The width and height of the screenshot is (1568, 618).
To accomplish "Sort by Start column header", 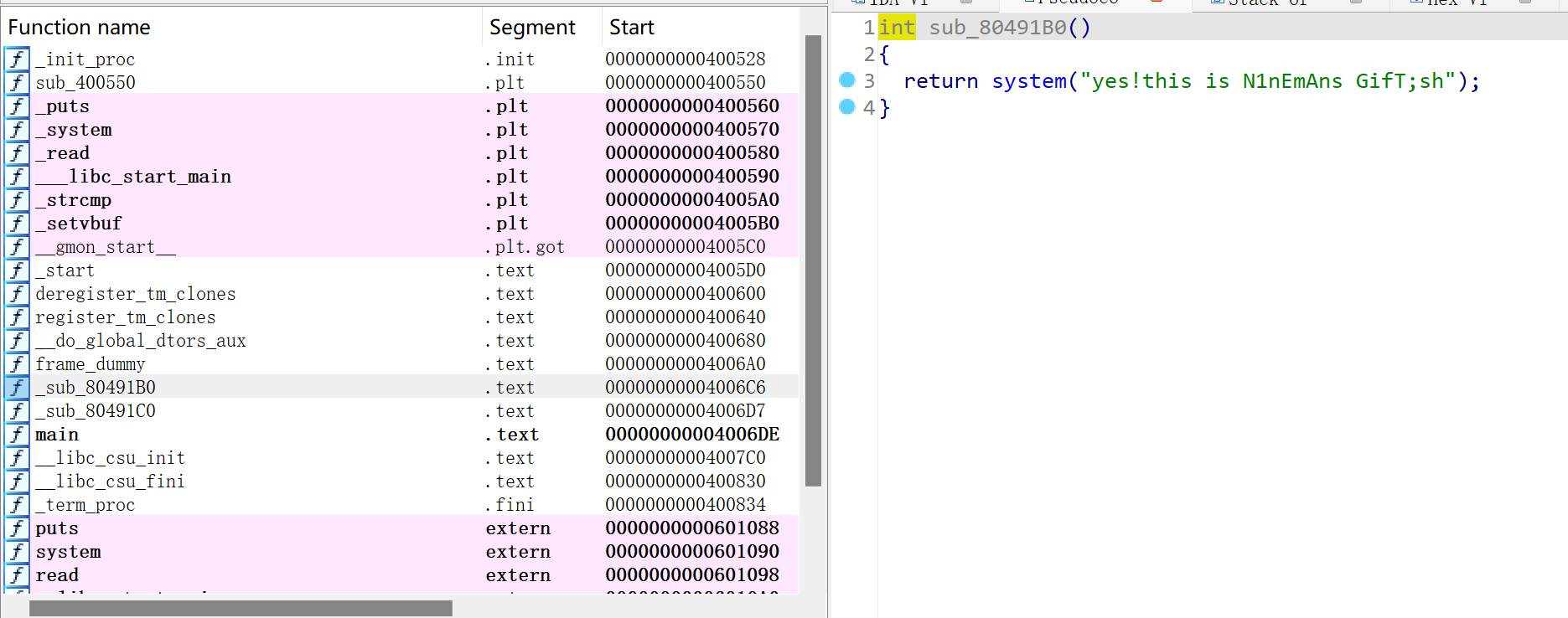I will [700, 28].
